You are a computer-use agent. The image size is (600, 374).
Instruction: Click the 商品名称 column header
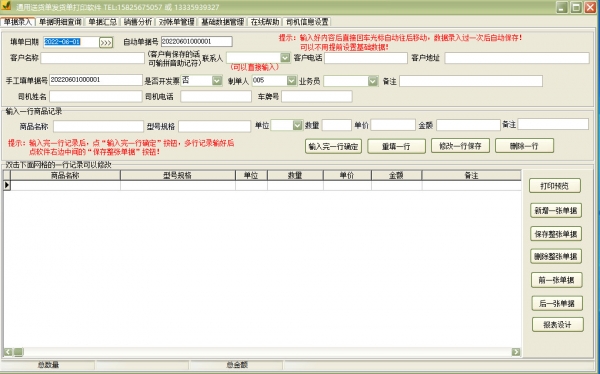coord(65,175)
